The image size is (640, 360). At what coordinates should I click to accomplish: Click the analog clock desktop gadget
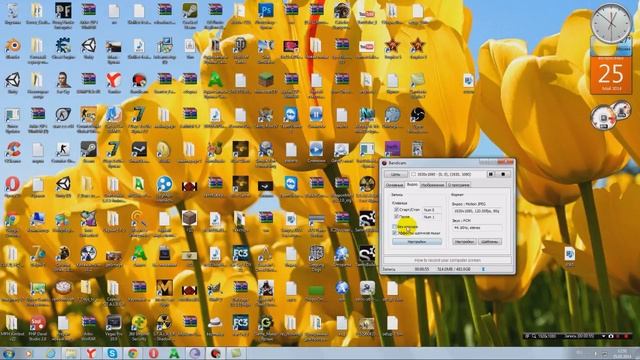point(611,23)
